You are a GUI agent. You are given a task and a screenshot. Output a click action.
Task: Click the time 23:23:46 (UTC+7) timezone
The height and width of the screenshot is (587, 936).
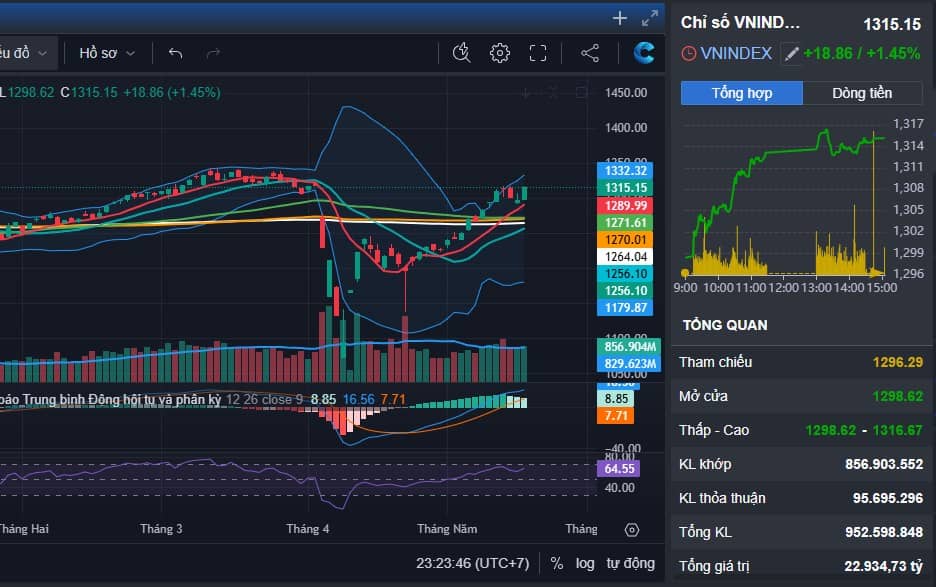coord(472,563)
